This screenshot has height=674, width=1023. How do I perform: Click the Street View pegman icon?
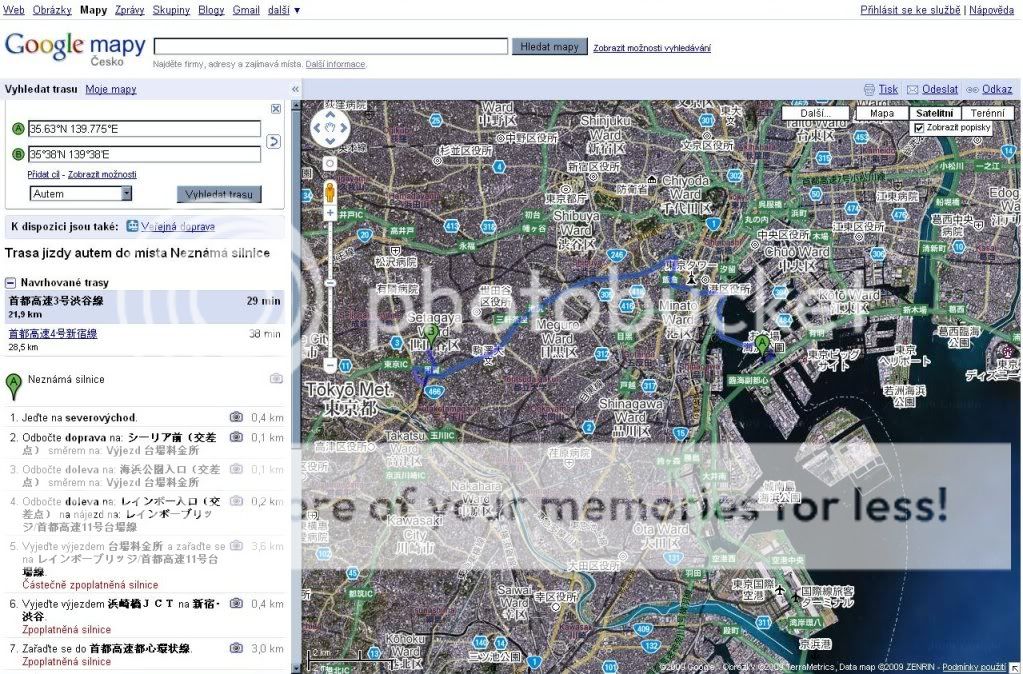(329, 191)
